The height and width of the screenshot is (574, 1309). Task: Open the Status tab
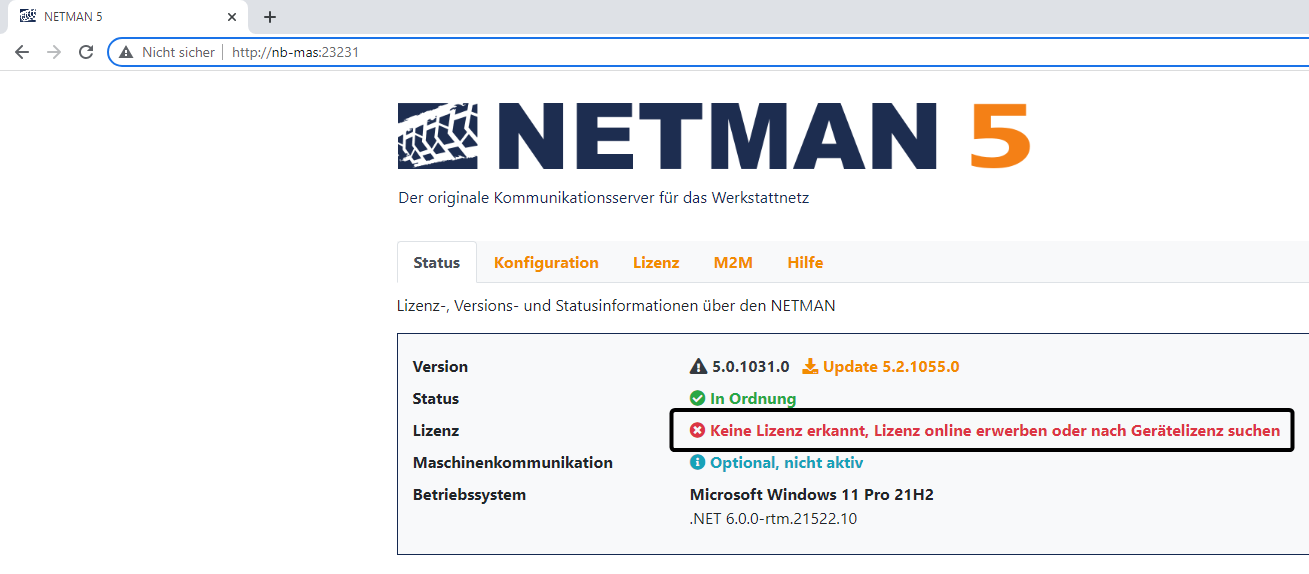(437, 263)
